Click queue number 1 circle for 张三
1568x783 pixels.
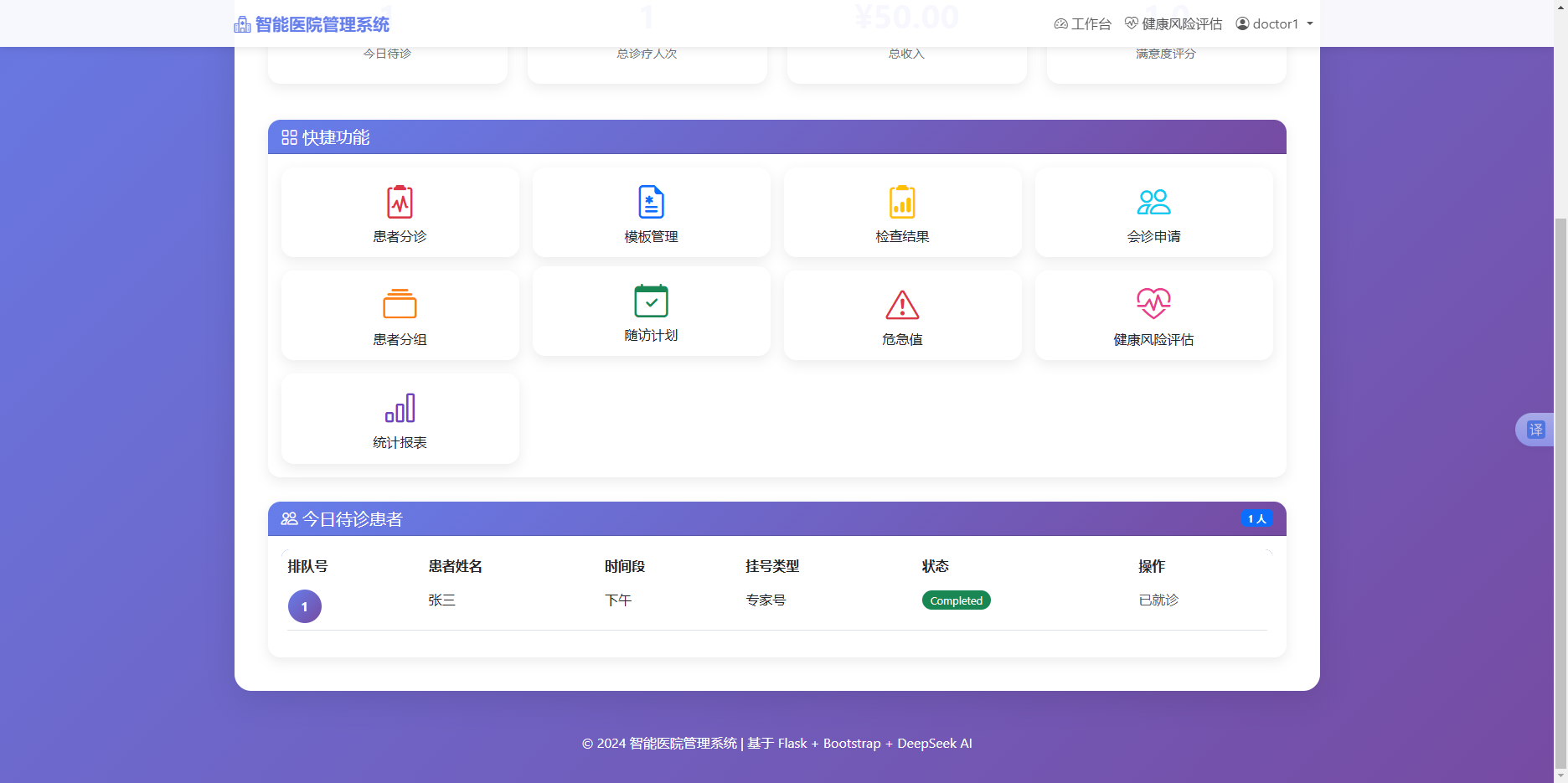[304, 605]
